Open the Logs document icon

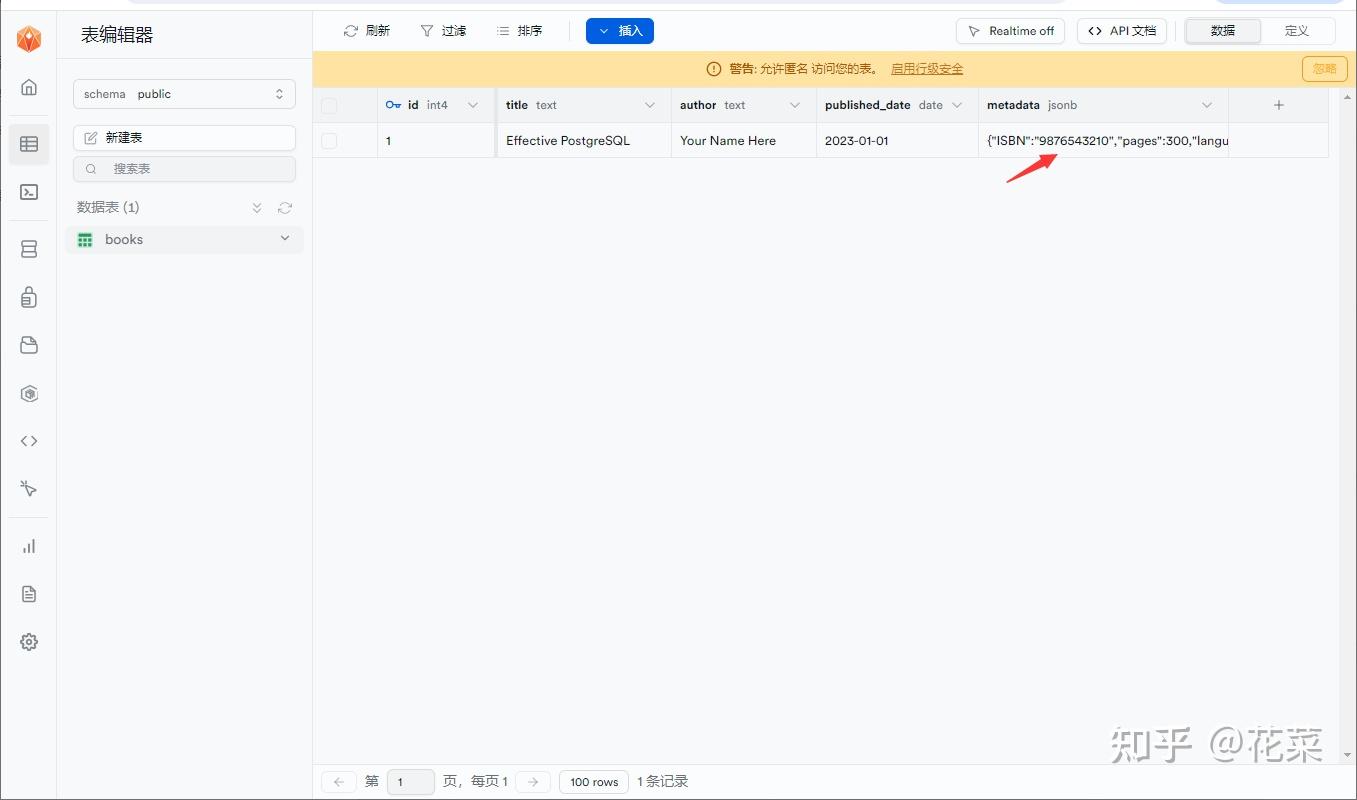(29, 594)
